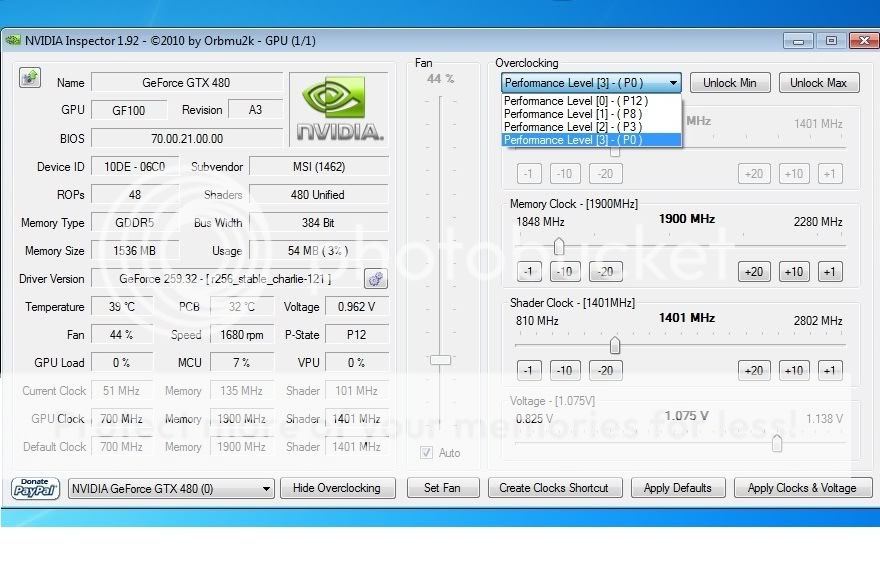The width and height of the screenshot is (880, 567).
Task: Toggle the Auto fan checkbox
Action: pyautogui.click(x=427, y=453)
